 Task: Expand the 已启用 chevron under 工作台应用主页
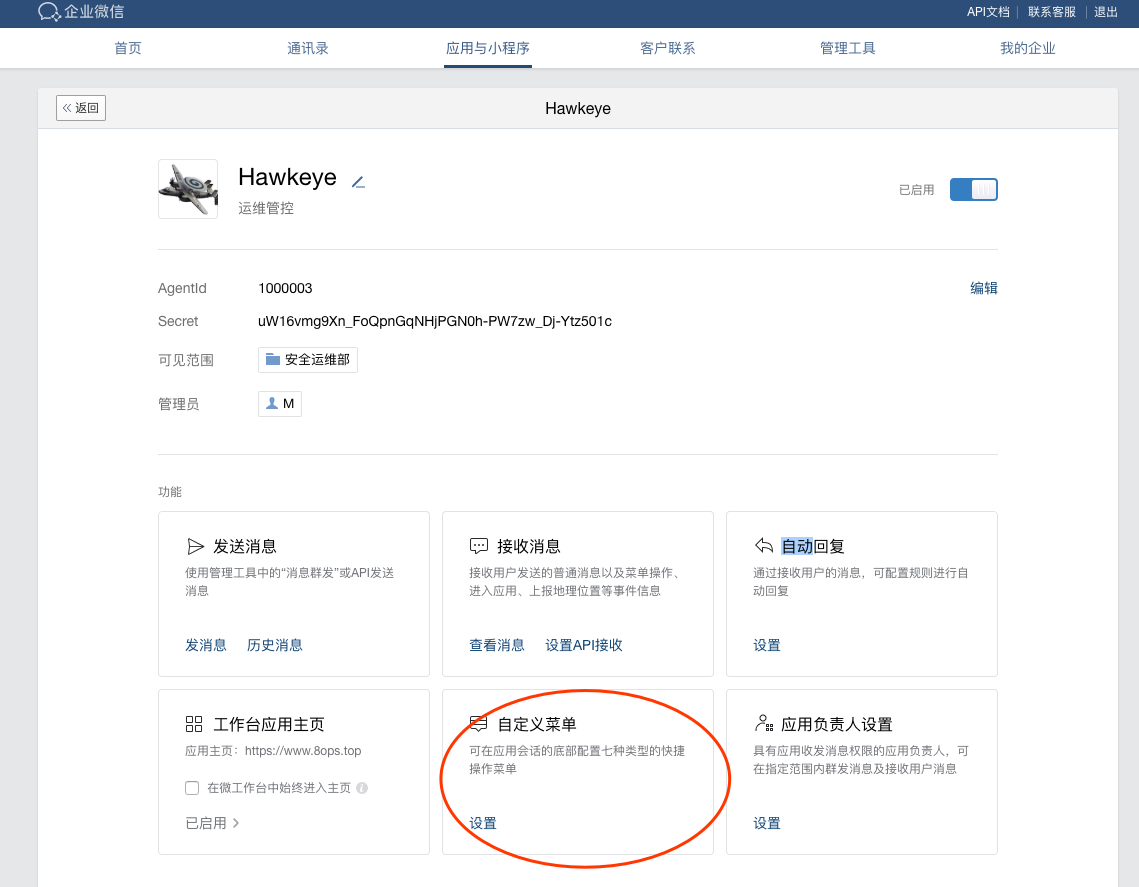(235, 822)
